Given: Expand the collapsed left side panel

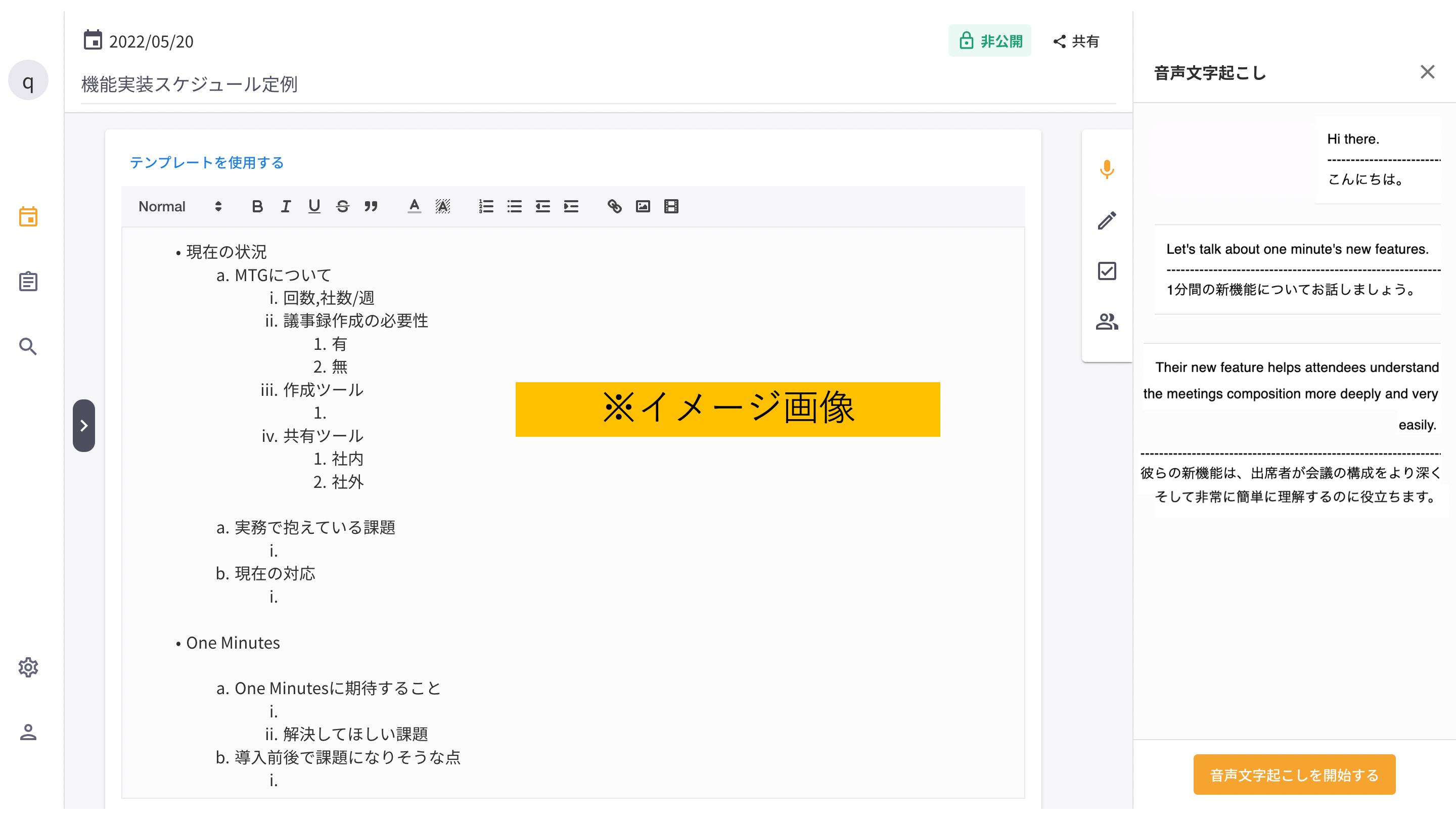Looking at the screenshot, I should (x=83, y=426).
